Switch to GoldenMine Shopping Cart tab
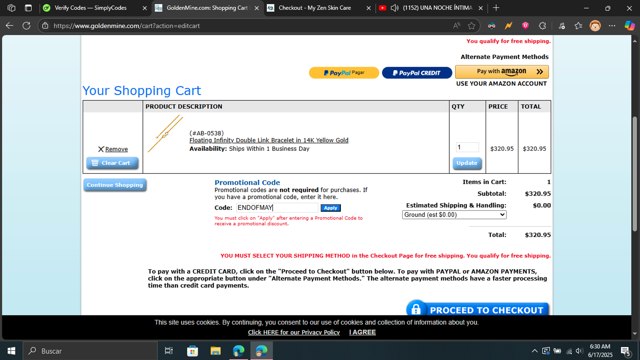The image size is (640, 360). [x=207, y=8]
